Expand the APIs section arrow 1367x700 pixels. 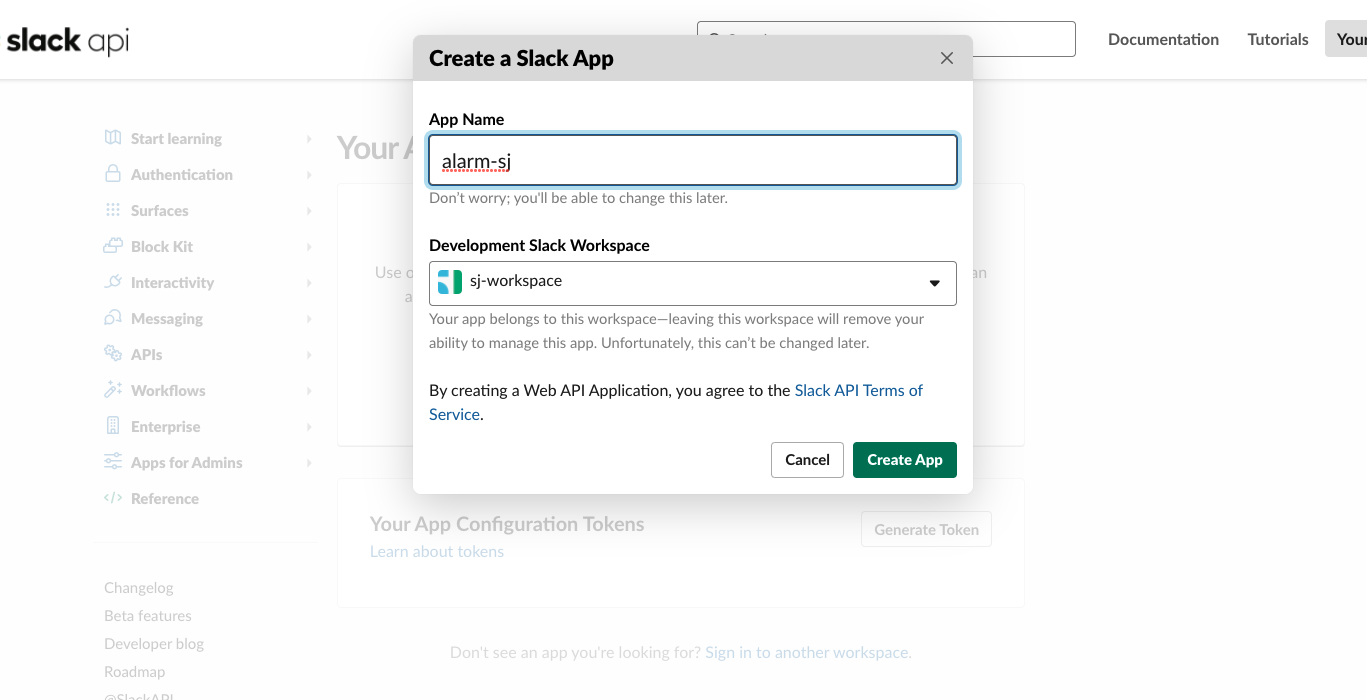click(x=309, y=355)
